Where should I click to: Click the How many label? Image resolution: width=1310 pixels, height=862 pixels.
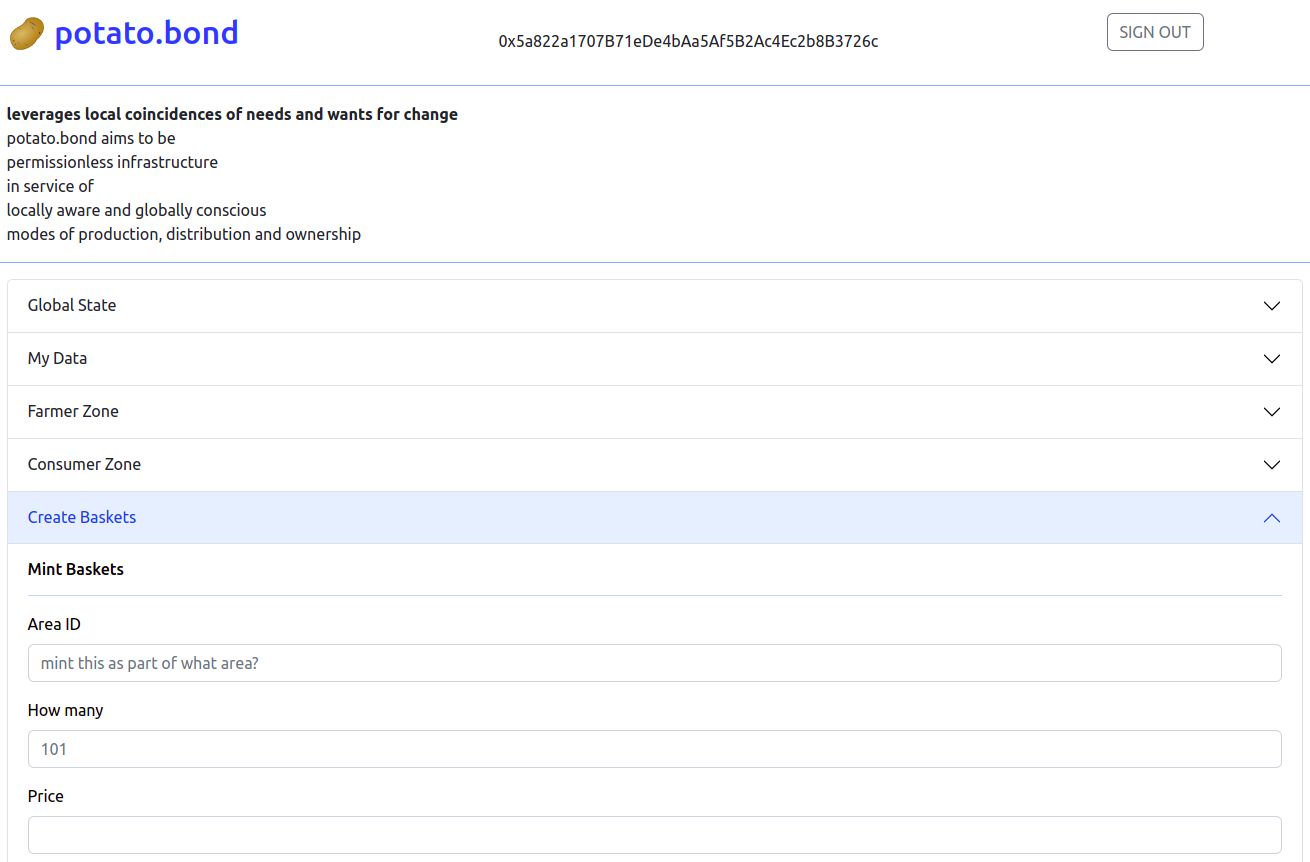[x=66, y=710]
